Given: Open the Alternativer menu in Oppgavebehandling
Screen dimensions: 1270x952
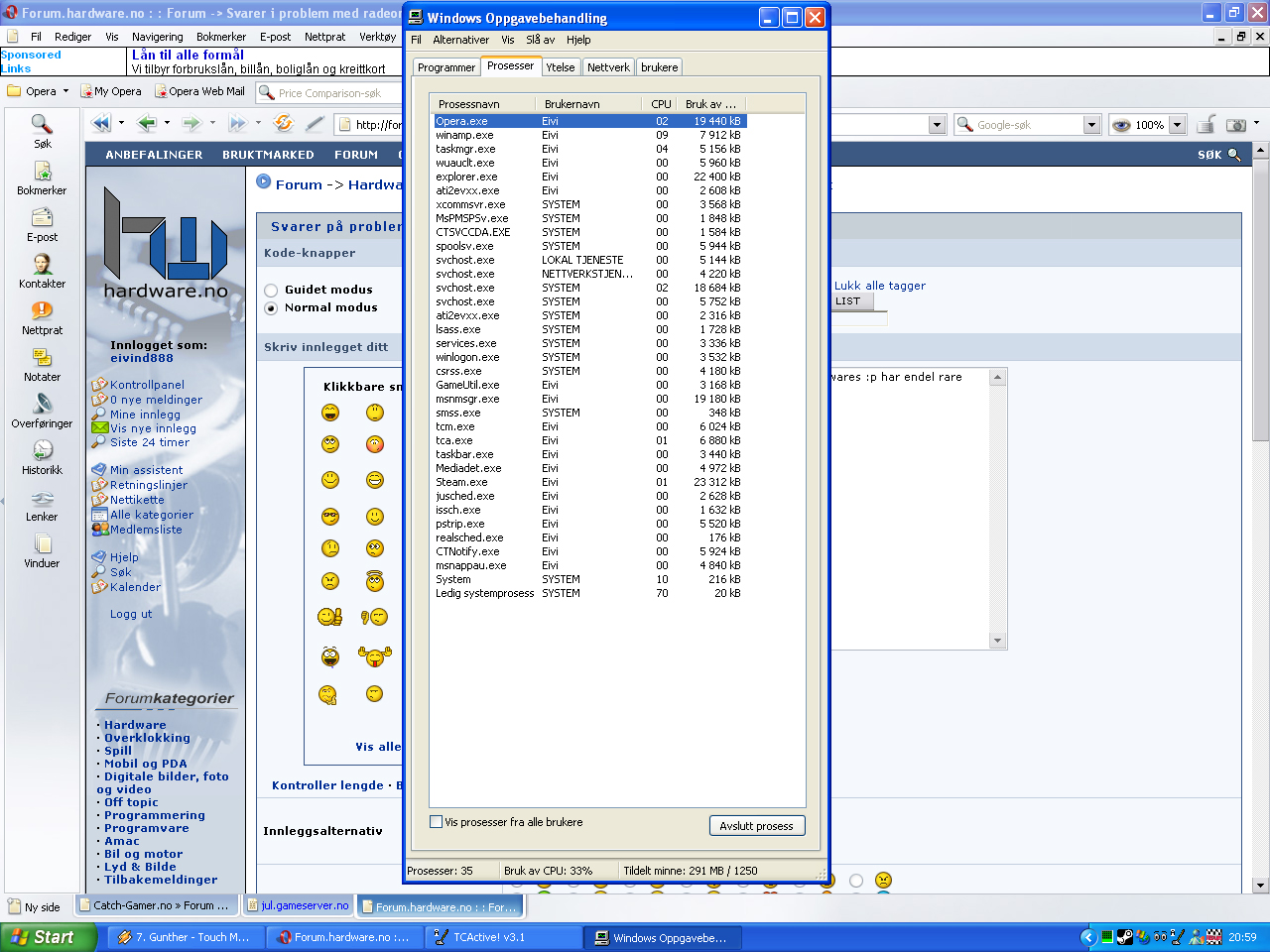Looking at the screenshot, I should 460,40.
